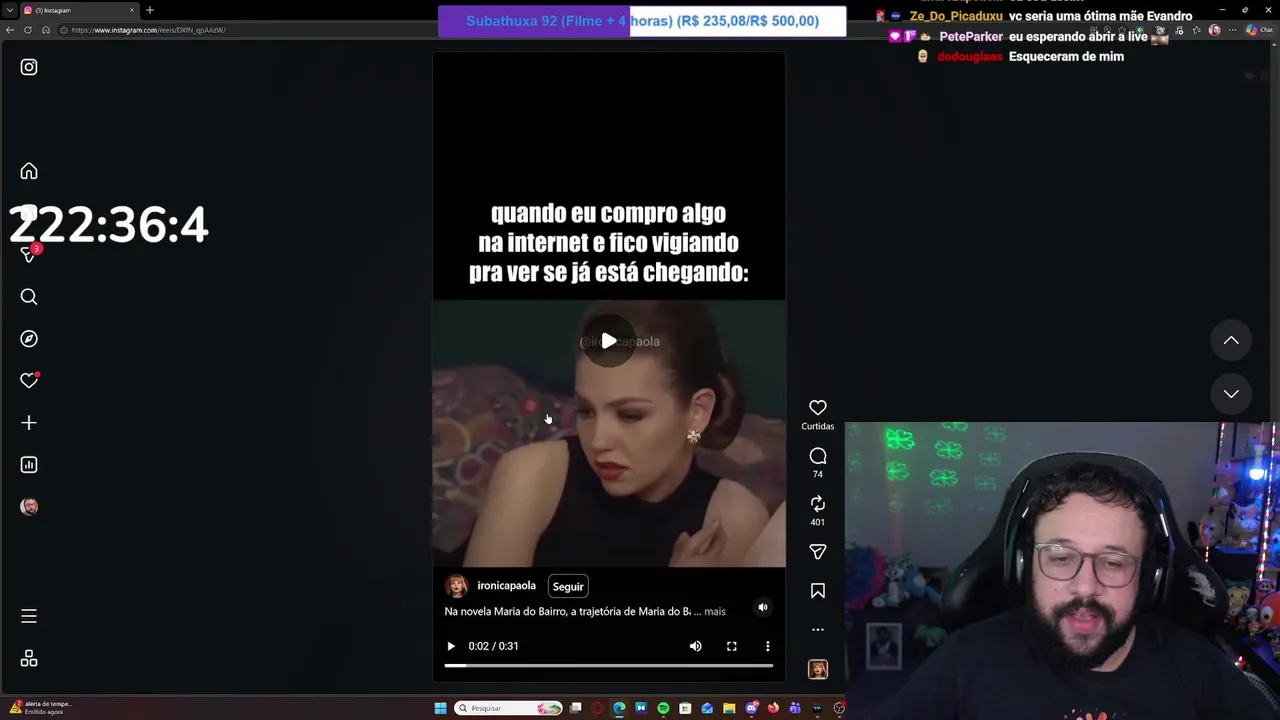Viewport: 1280px width, 720px height.
Task: Open Opera browser from the taskbar
Action: click(x=597, y=708)
